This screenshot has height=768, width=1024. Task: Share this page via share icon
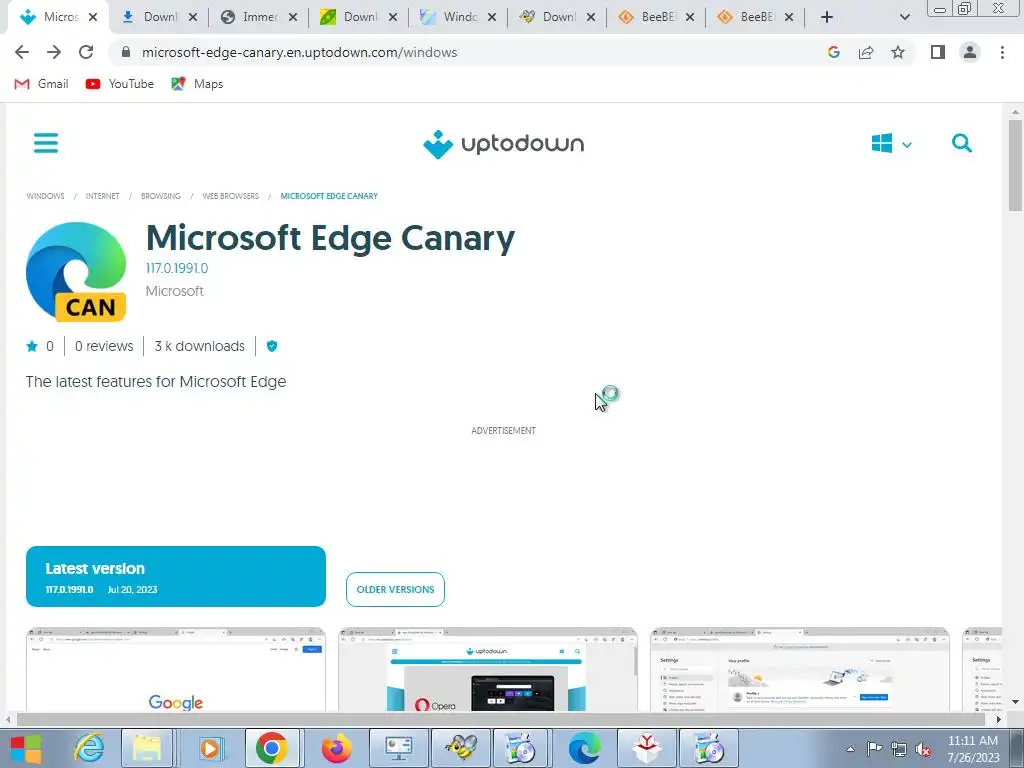(x=866, y=52)
